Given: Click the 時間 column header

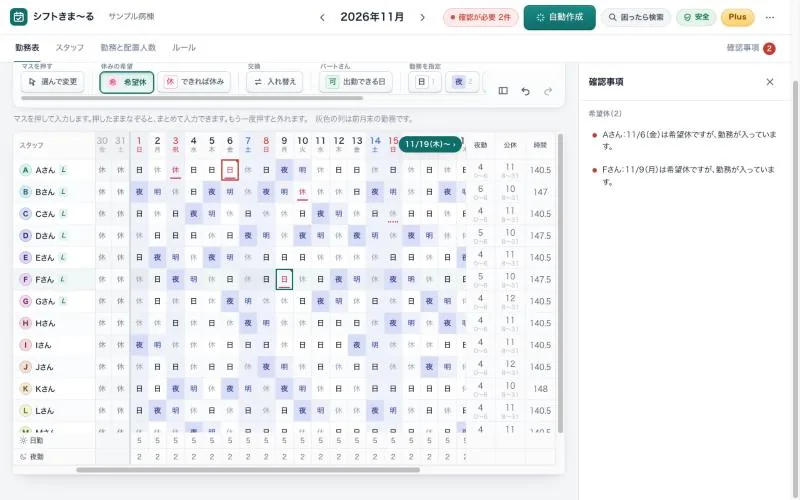Looking at the screenshot, I should 540,145.
